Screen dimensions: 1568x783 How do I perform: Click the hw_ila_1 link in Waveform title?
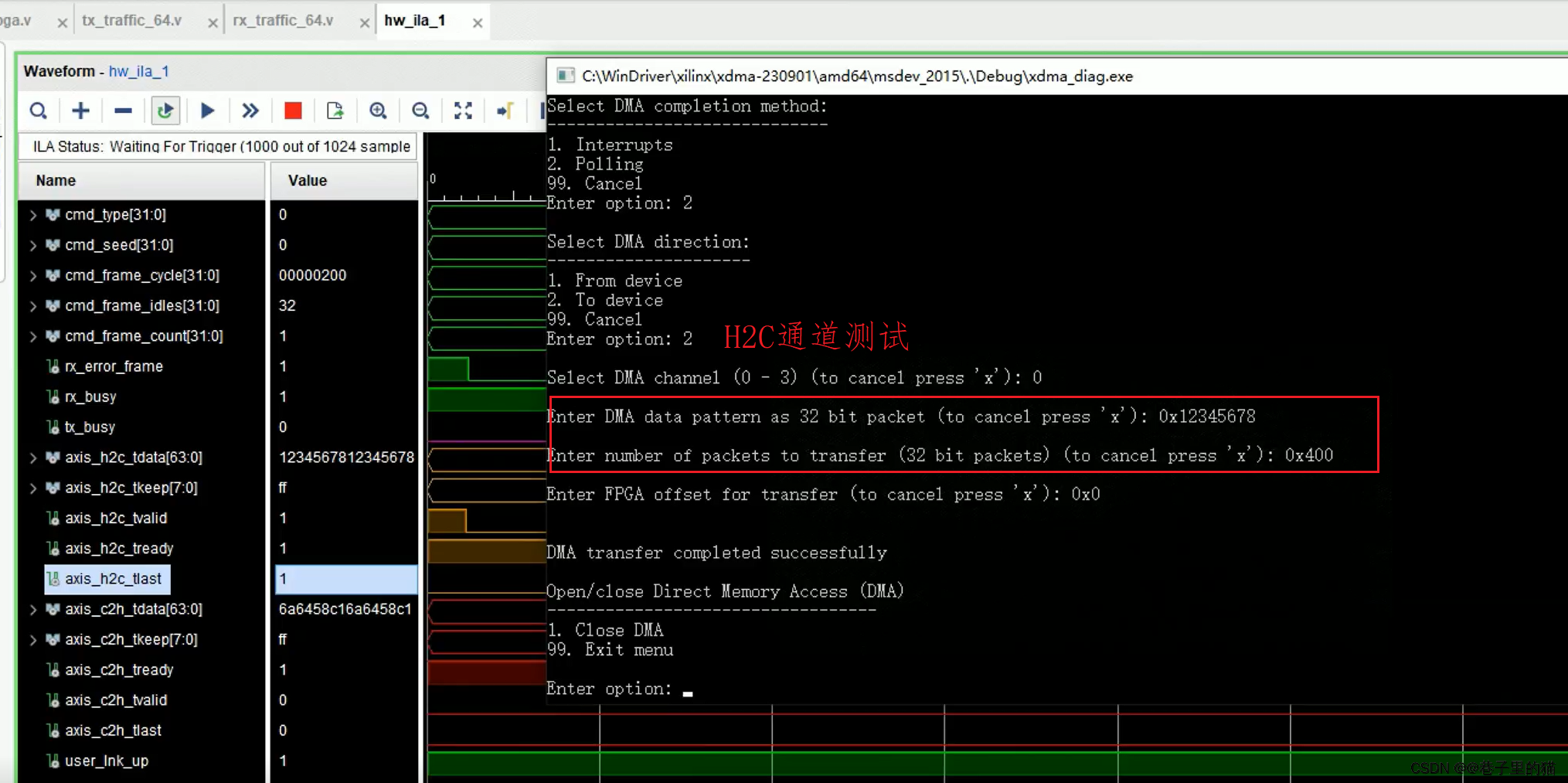click(139, 71)
